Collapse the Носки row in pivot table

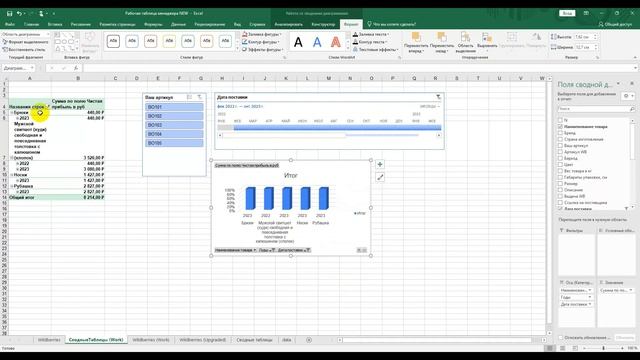(11, 175)
